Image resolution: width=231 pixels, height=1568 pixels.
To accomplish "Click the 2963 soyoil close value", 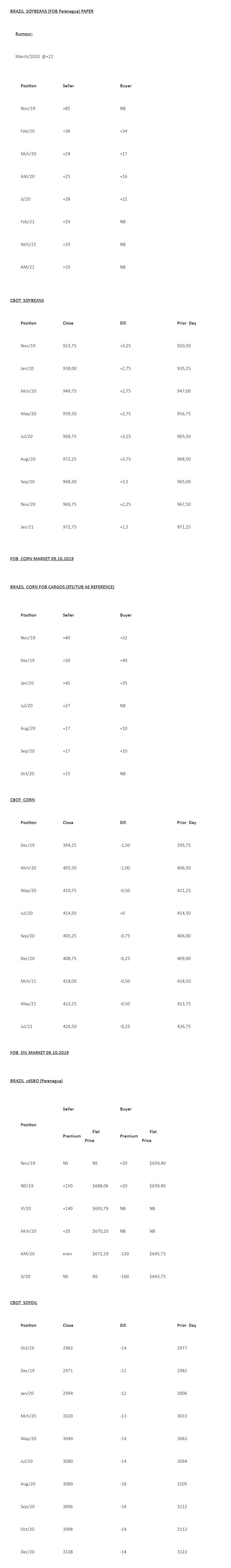I will pyautogui.click(x=67, y=1348).
